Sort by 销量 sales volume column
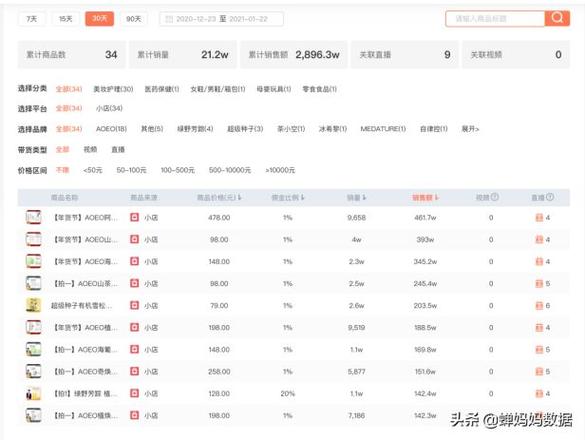 (x=356, y=197)
